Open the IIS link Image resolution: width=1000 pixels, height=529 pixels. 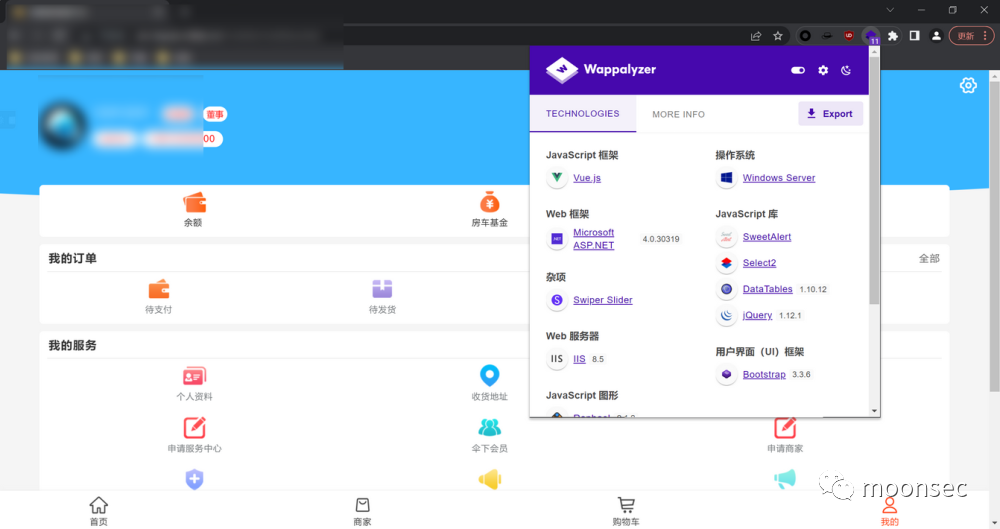point(579,359)
